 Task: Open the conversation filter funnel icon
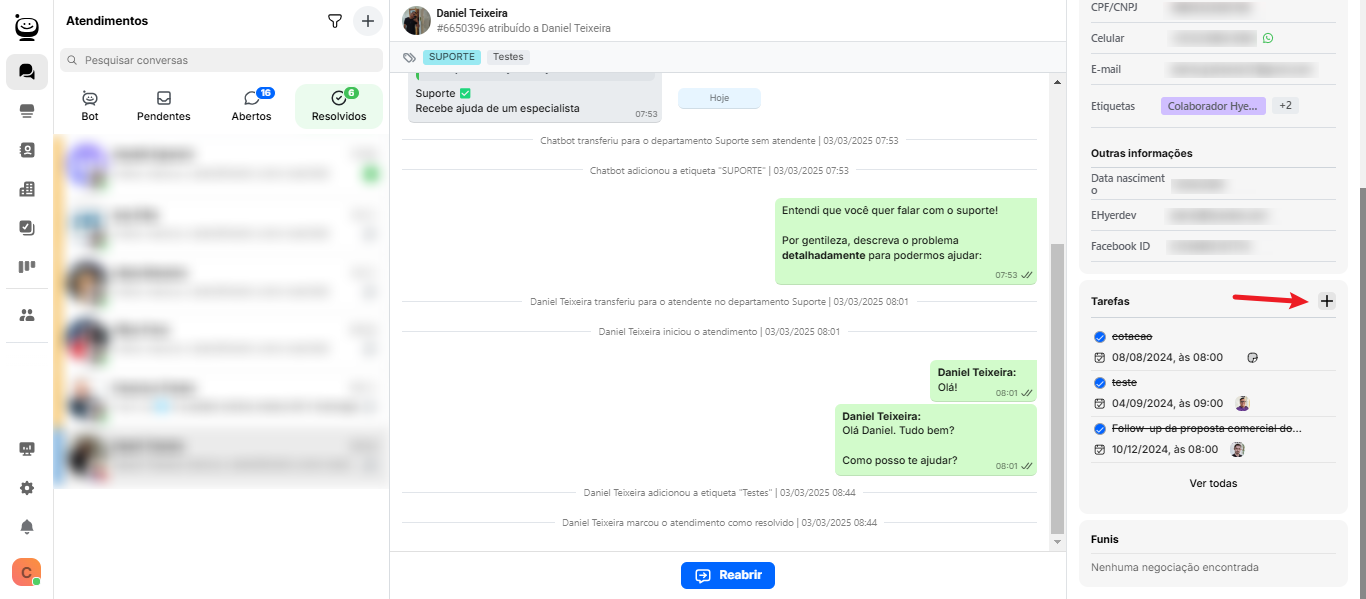click(x=335, y=21)
